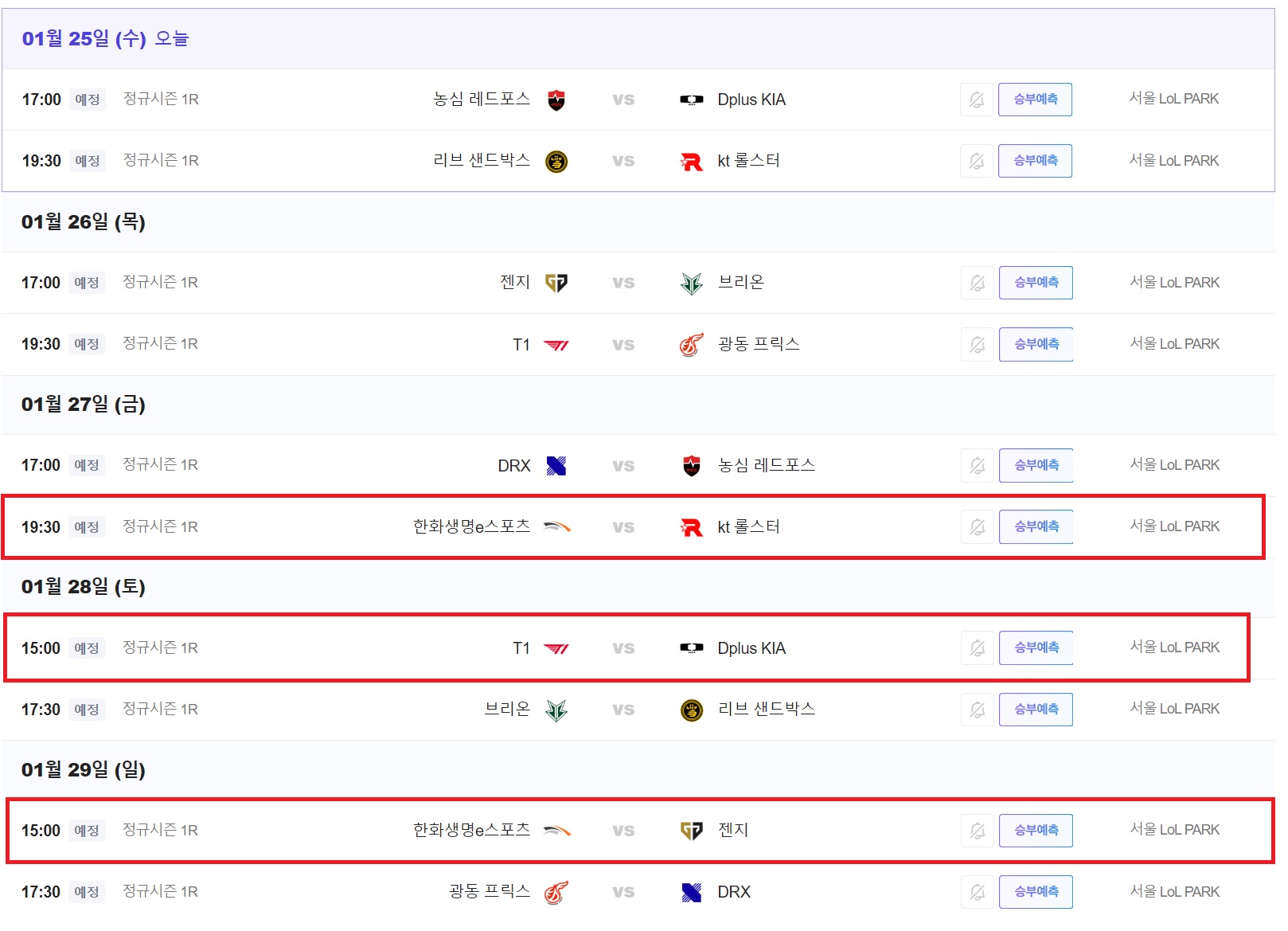1288x931 pixels.
Task: Click DRX logo in 01/27 17:00 match
Action: [x=556, y=466]
